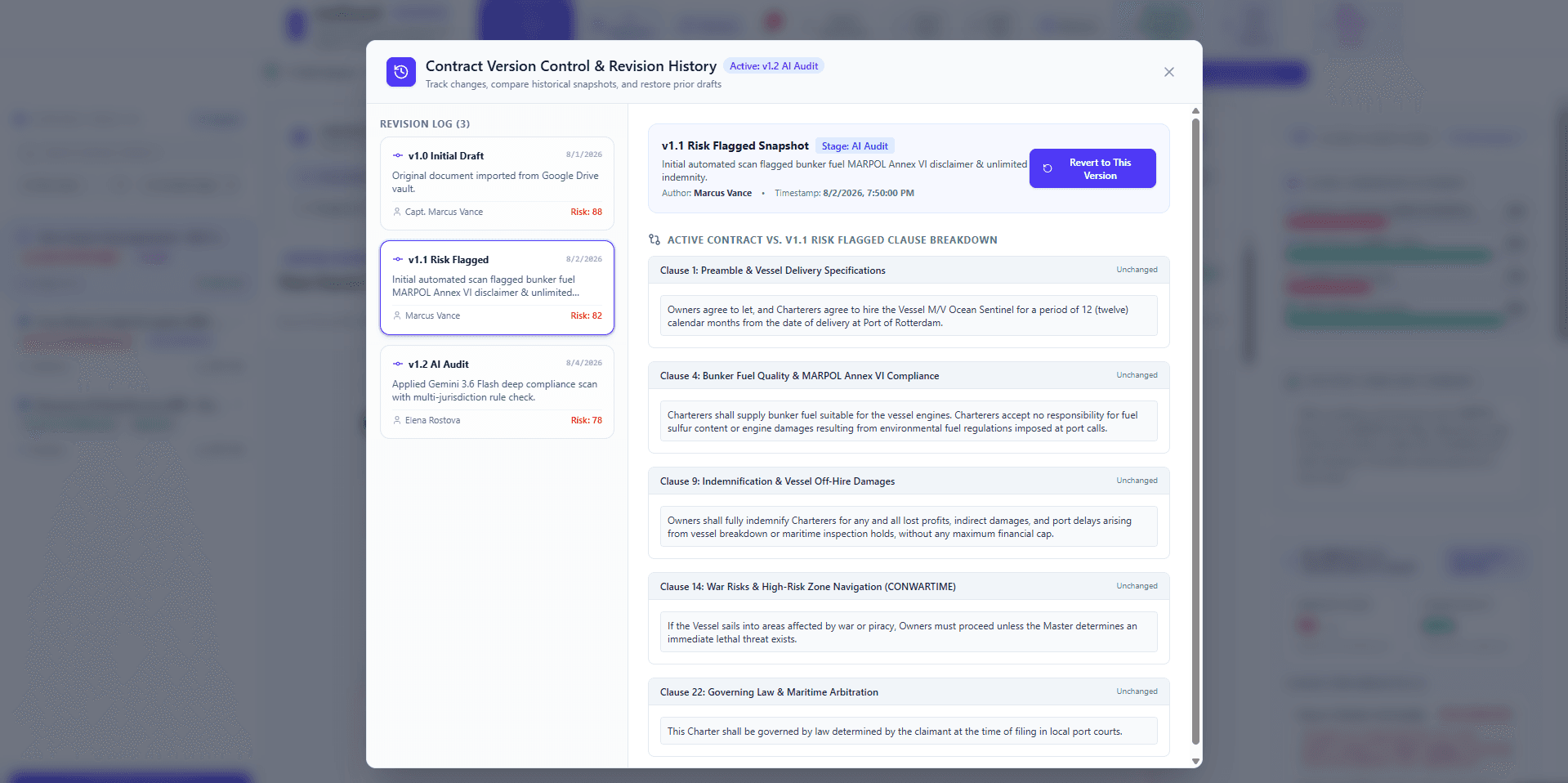Click Clause 22: Governing Law header
The image size is (1568, 783).
click(909, 692)
